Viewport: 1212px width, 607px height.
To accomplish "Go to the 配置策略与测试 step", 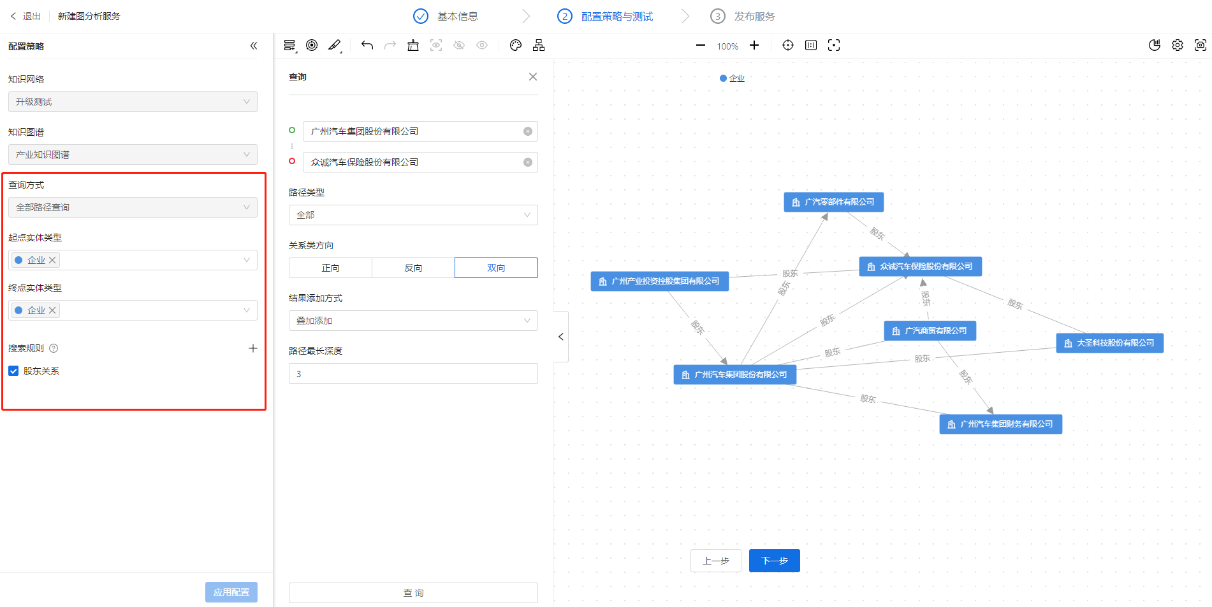I will pos(605,16).
